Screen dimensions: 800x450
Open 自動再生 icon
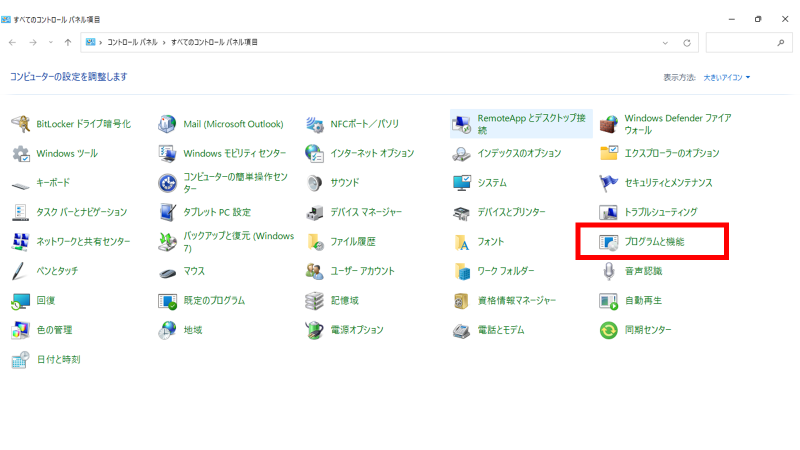[609, 301]
